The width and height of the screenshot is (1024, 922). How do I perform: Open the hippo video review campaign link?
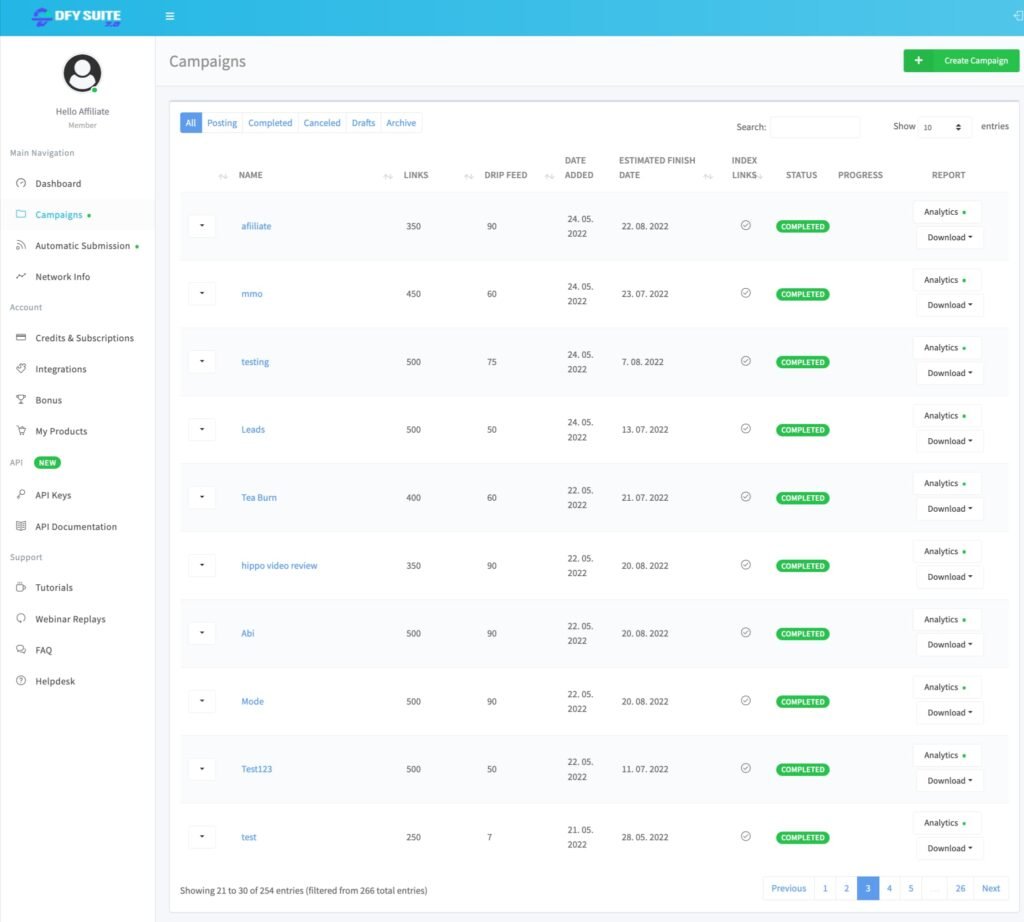click(279, 566)
